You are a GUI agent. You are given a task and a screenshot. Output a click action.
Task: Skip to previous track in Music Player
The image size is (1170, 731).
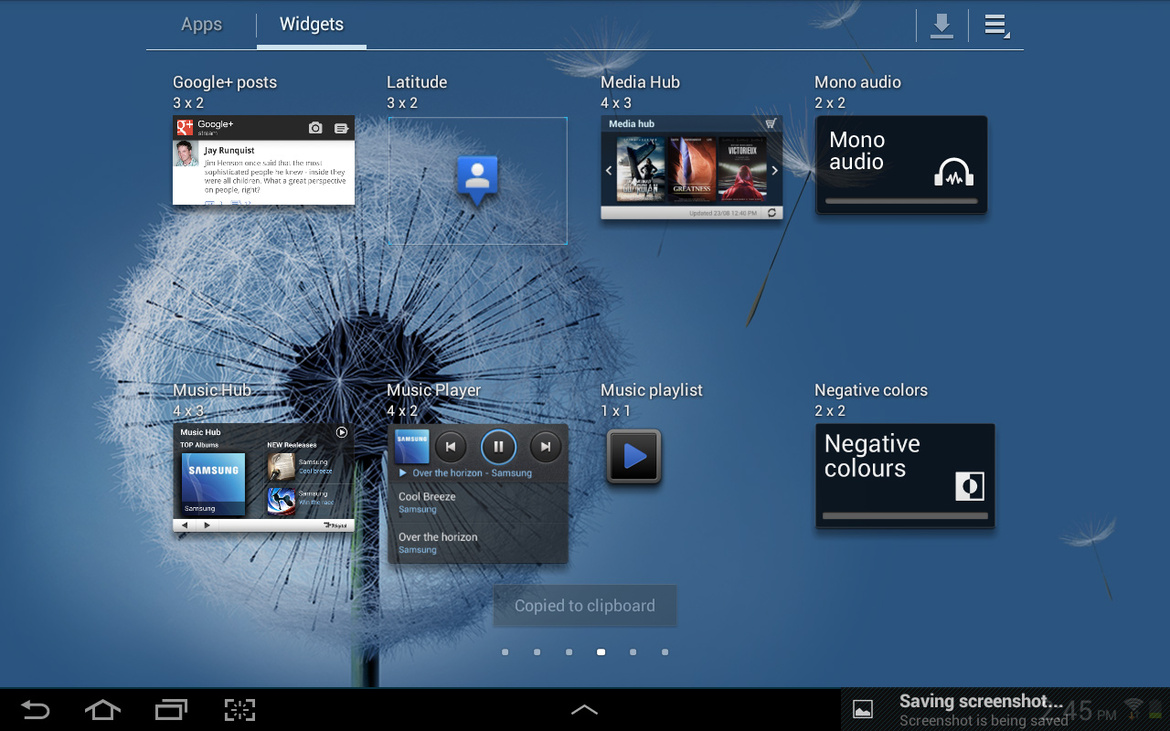(x=450, y=447)
